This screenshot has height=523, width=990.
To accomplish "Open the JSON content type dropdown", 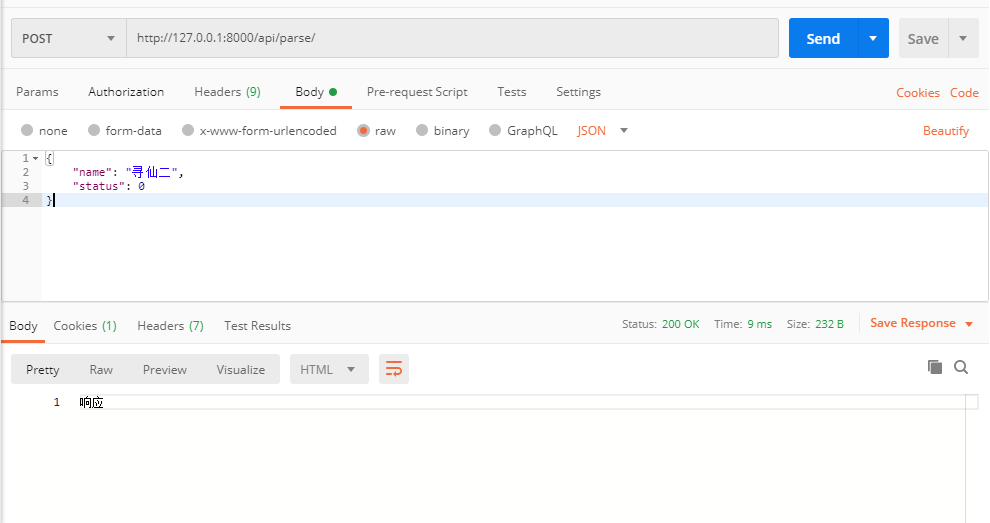I will click(x=602, y=131).
